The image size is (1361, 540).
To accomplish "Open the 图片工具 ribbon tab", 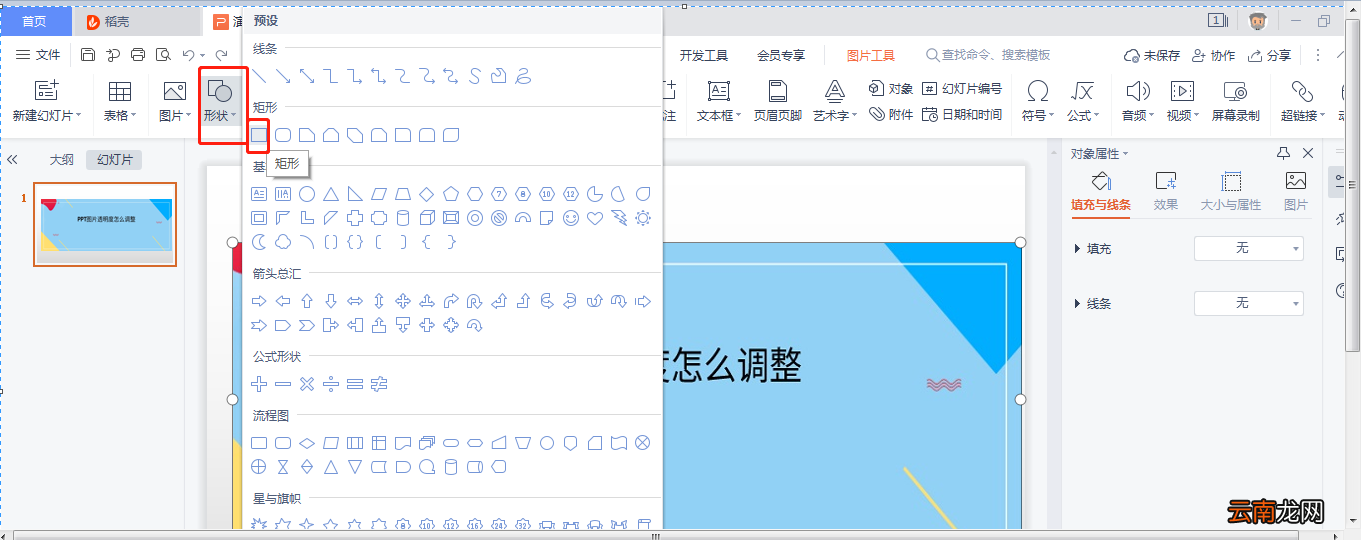I will tap(871, 55).
